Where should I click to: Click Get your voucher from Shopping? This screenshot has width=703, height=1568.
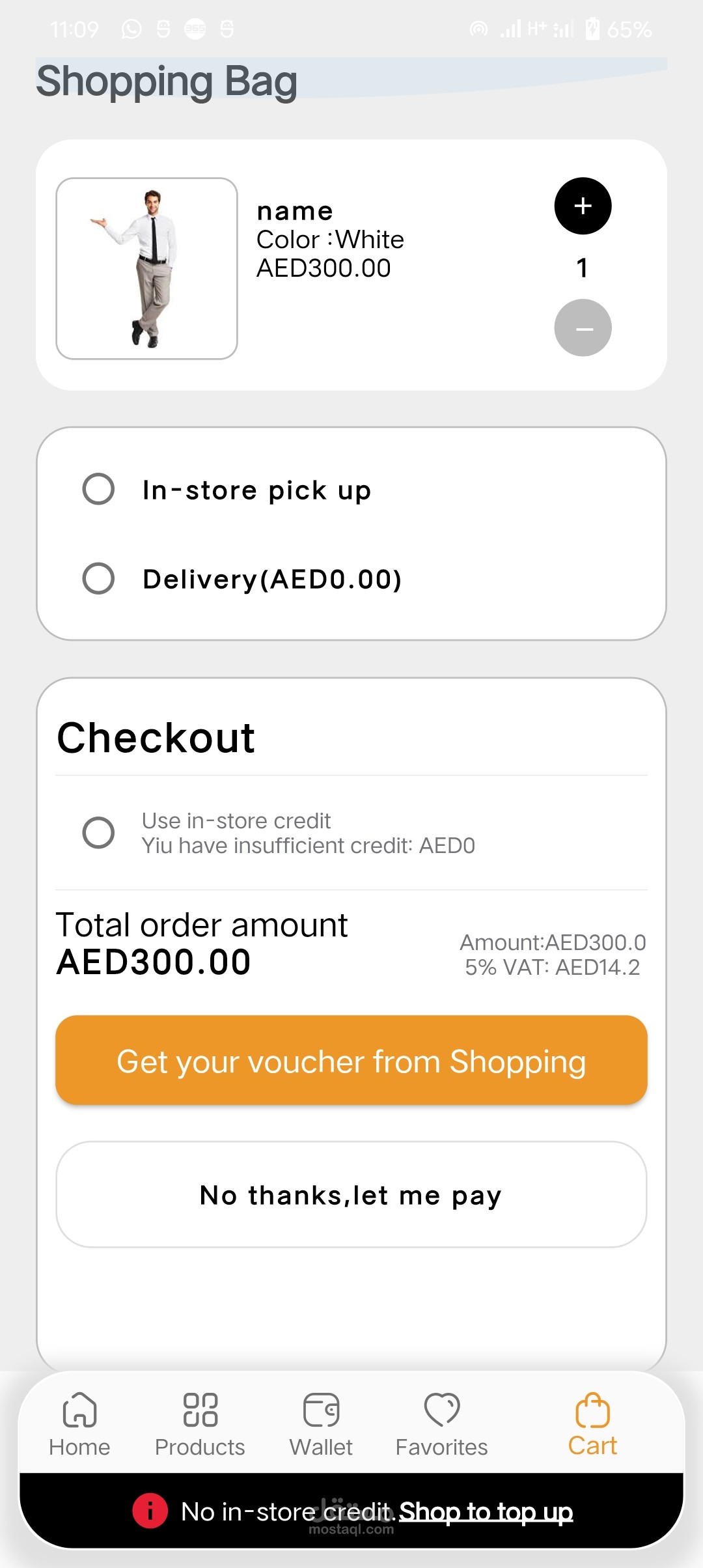click(x=351, y=1060)
